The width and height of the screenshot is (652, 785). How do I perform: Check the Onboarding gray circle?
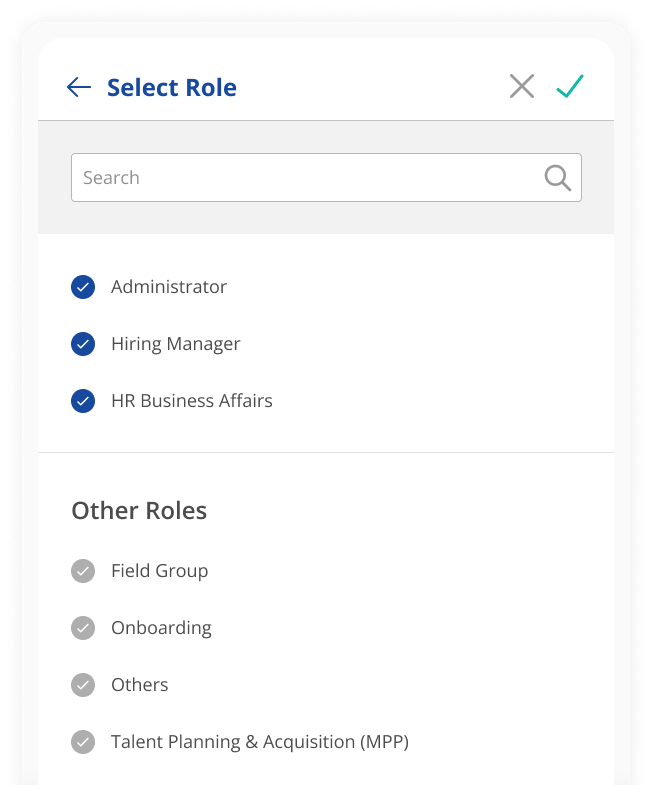point(83,628)
